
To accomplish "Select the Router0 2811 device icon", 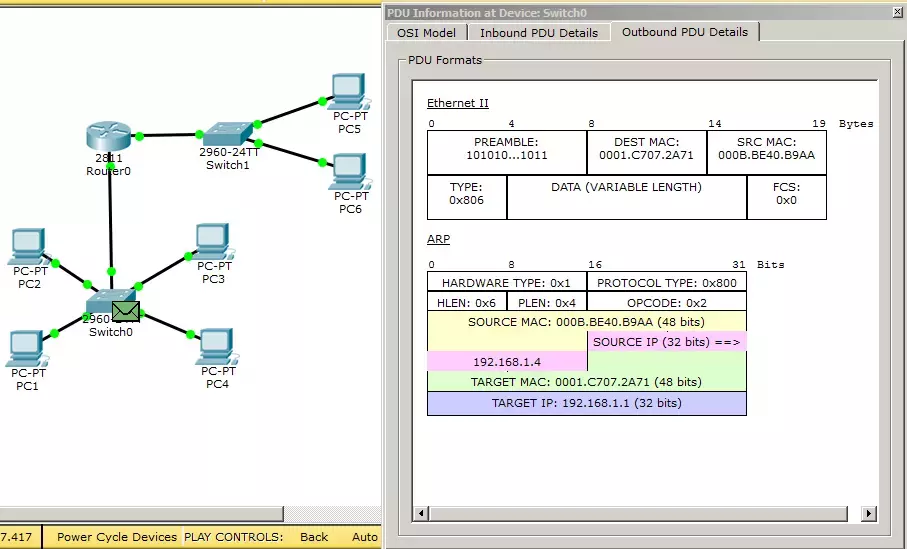I will click(x=108, y=137).
